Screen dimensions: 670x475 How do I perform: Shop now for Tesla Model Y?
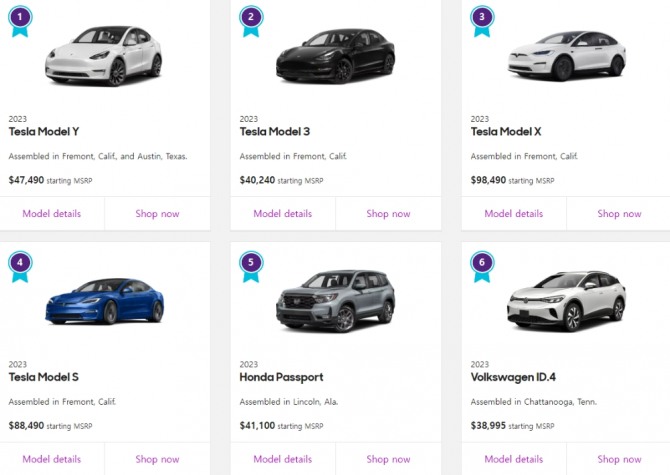(157, 214)
